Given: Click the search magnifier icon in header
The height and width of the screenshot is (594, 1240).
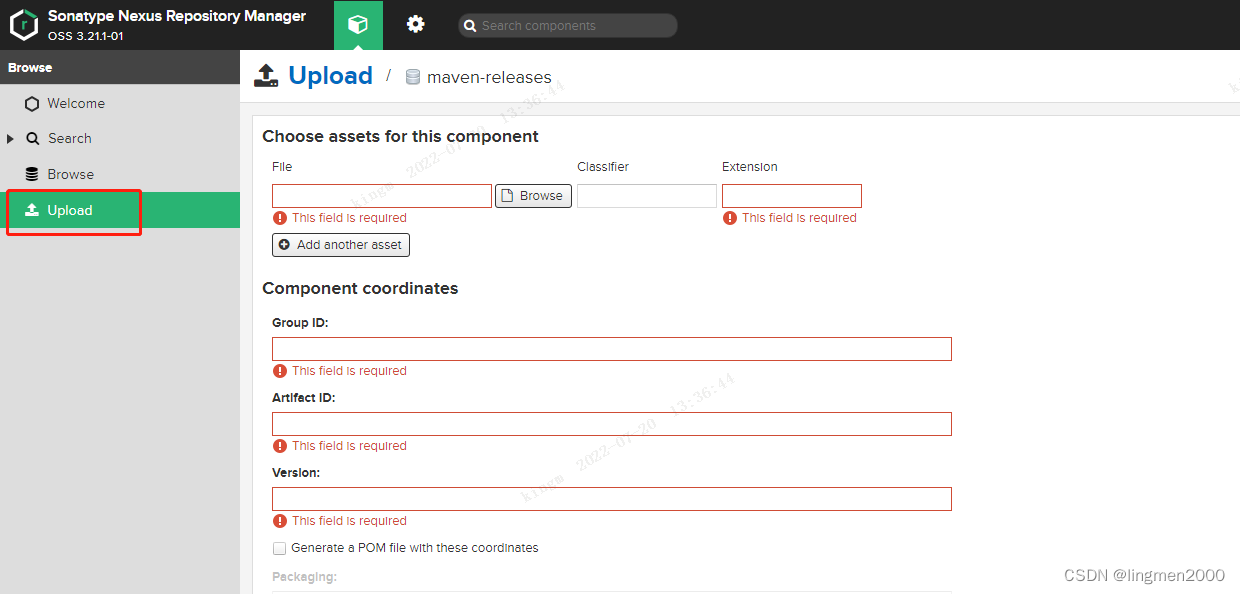Looking at the screenshot, I should tap(469, 26).
